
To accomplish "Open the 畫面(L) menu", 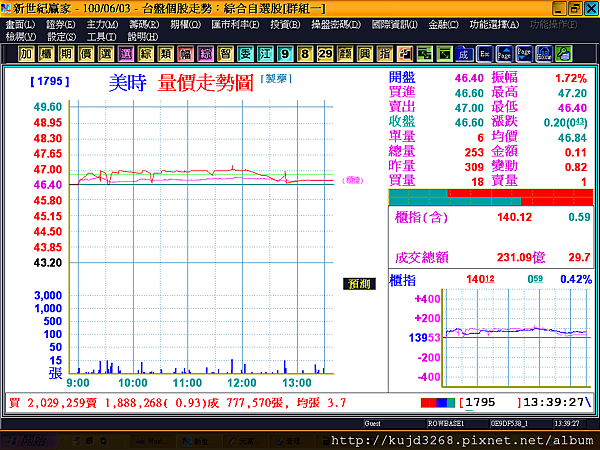I will click(x=20, y=25).
